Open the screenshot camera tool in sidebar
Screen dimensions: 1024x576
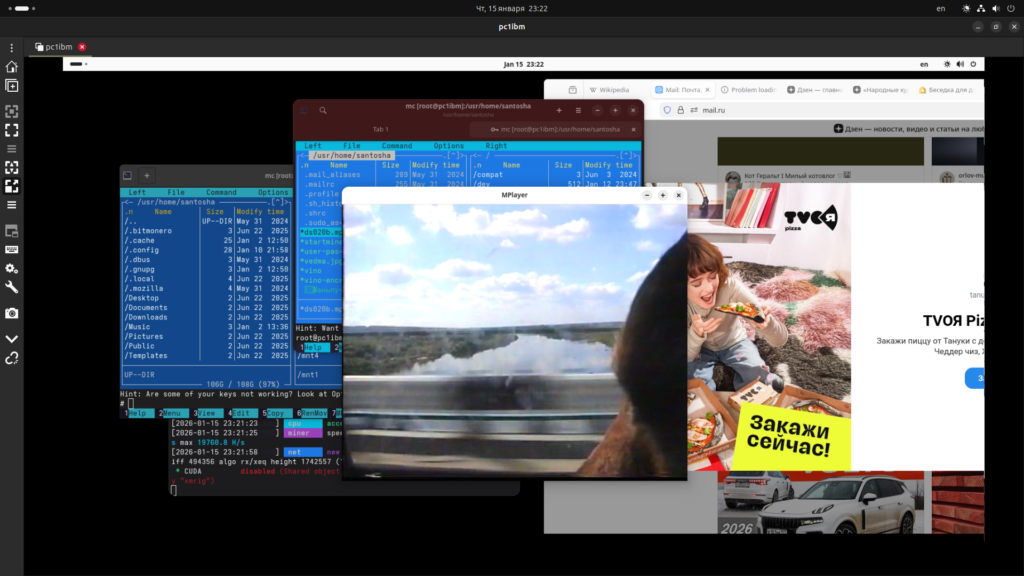point(12,313)
